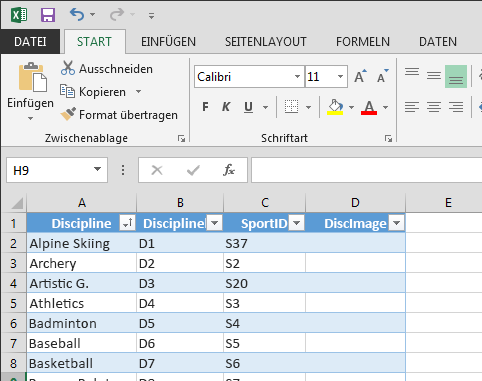
Task: Expand font color dropdown arrow
Action: (385, 107)
